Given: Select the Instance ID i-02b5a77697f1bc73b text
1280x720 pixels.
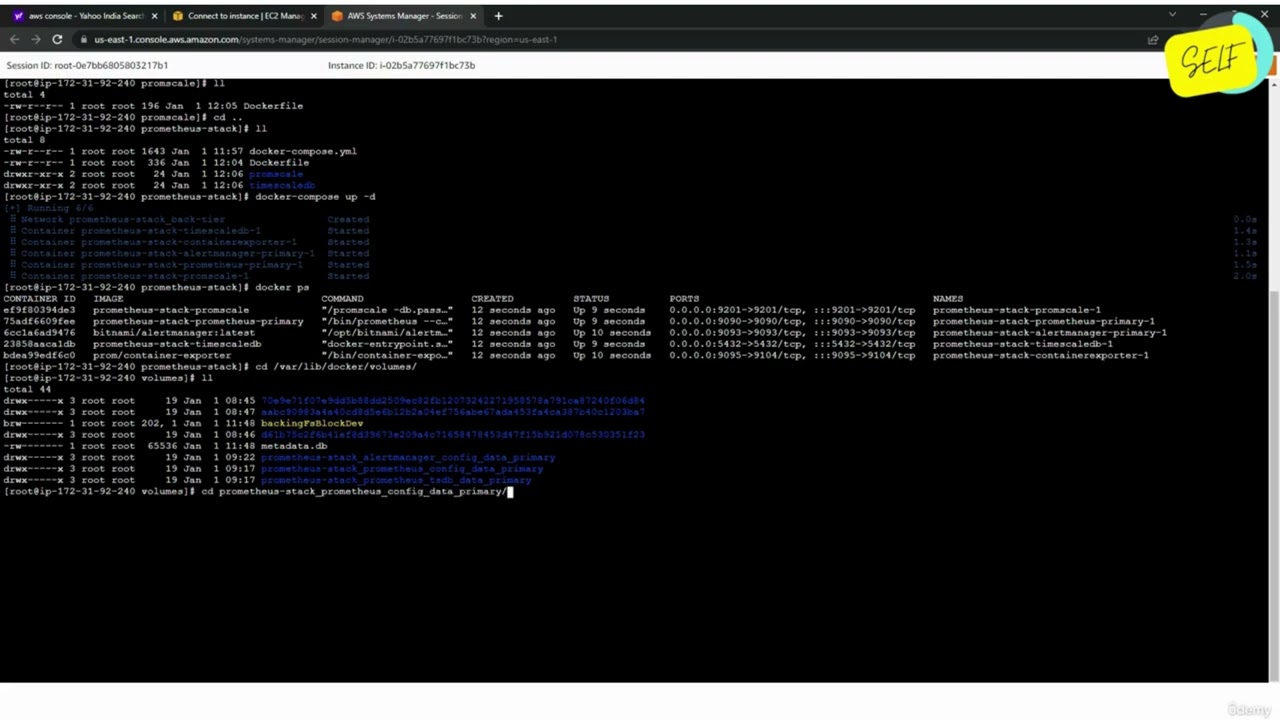Looking at the screenshot, I should (x=401, y=65).
